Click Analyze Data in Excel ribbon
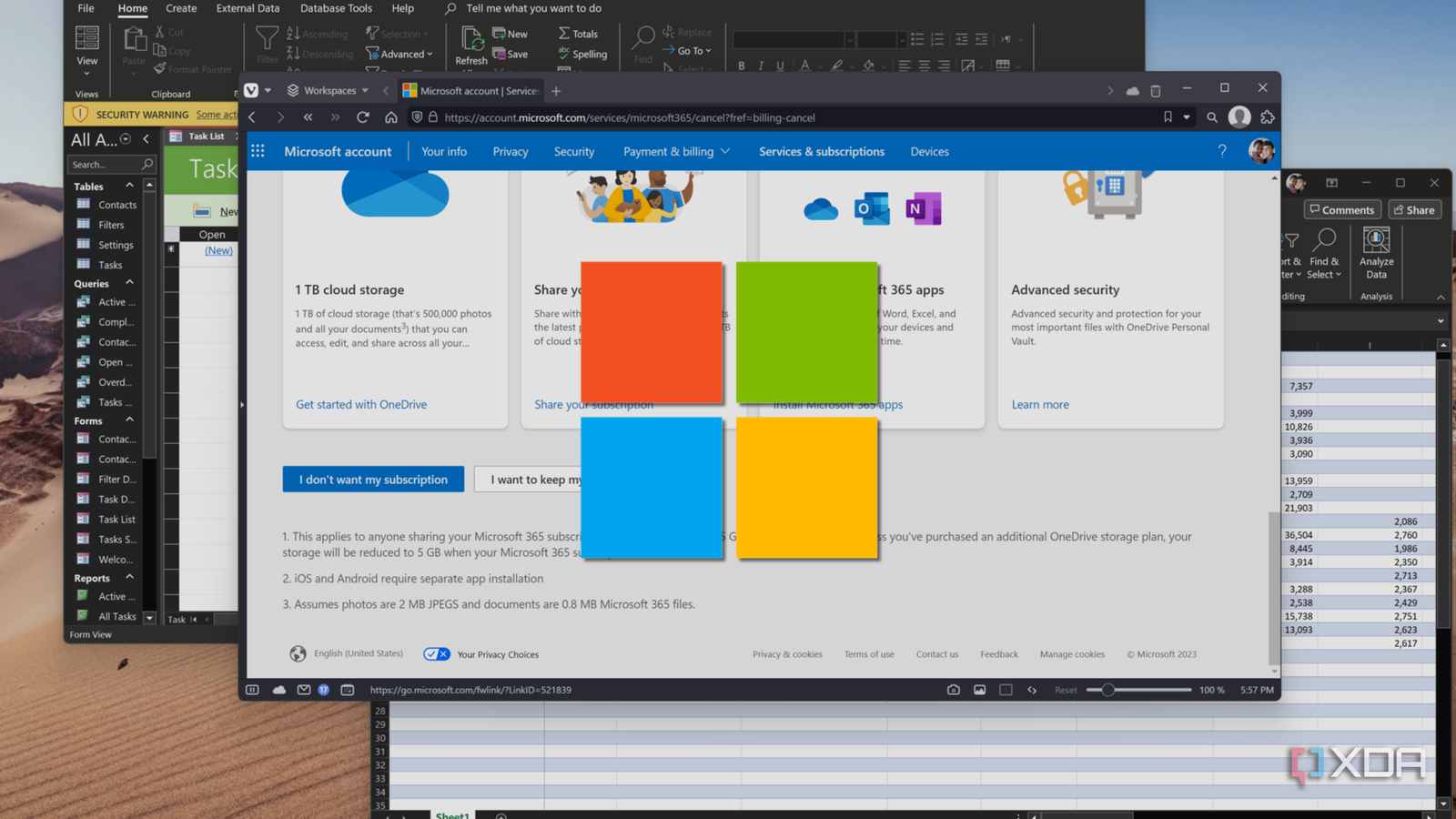Viewport: 1456px width, 819px height. pos(1376,253)
